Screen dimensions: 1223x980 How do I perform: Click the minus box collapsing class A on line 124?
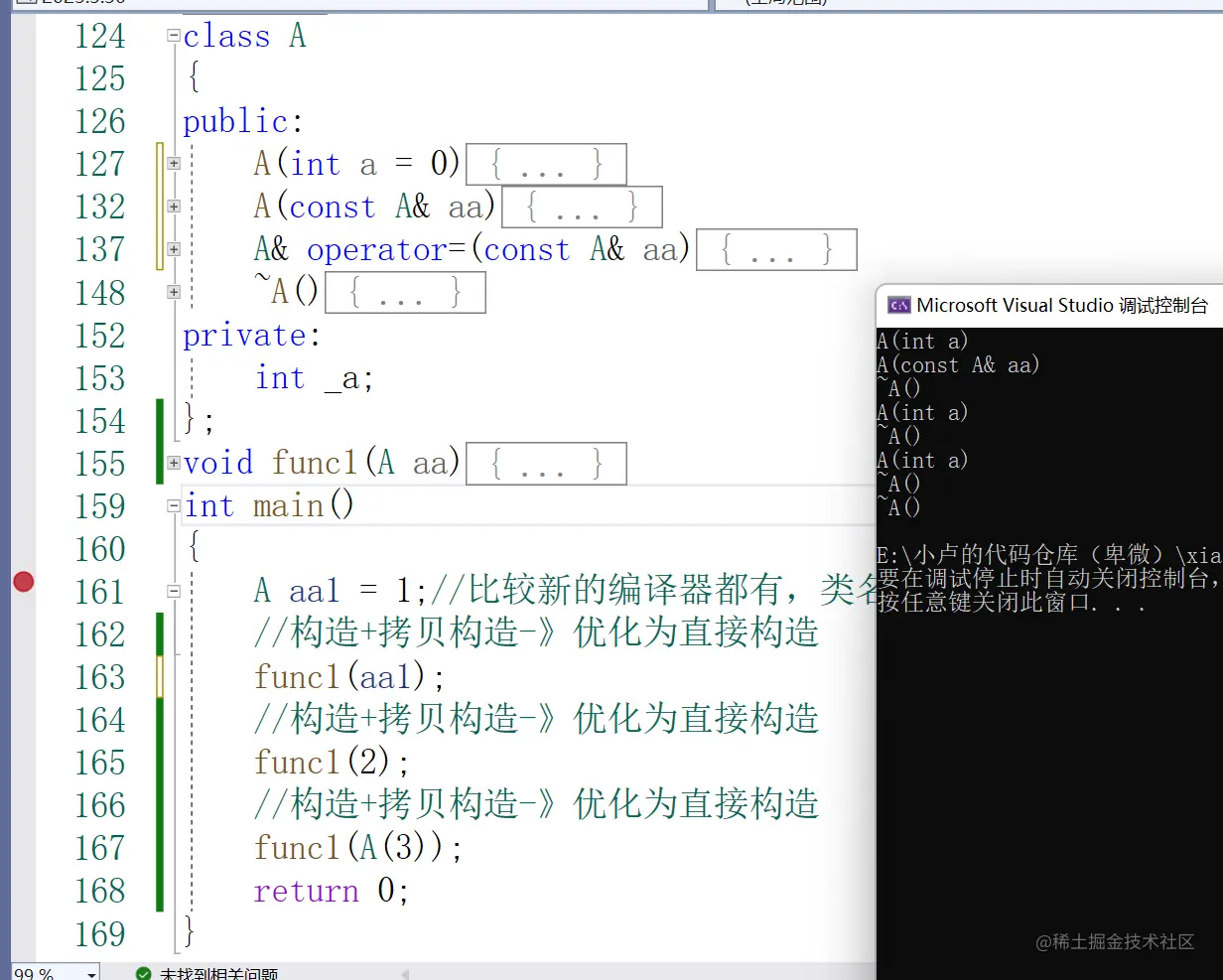tap(172, 35)
